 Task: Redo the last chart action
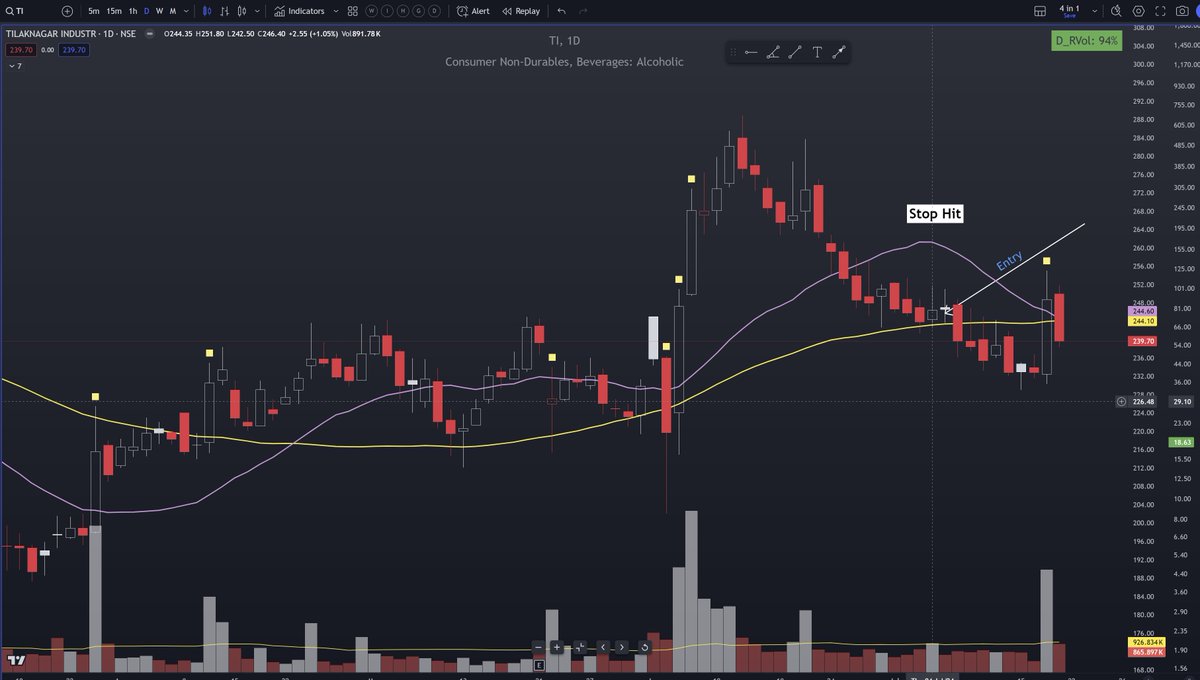tap(583, 11)
